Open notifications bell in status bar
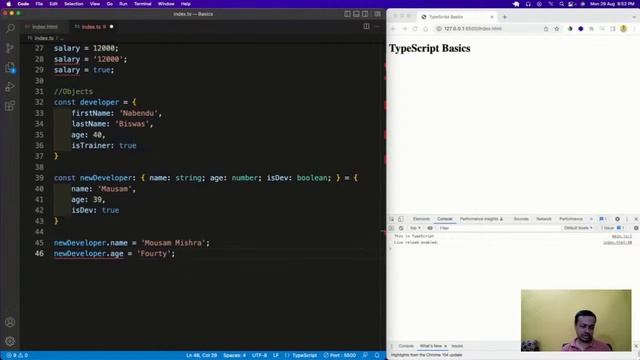The image size is (640, 360). click(377, 356)
